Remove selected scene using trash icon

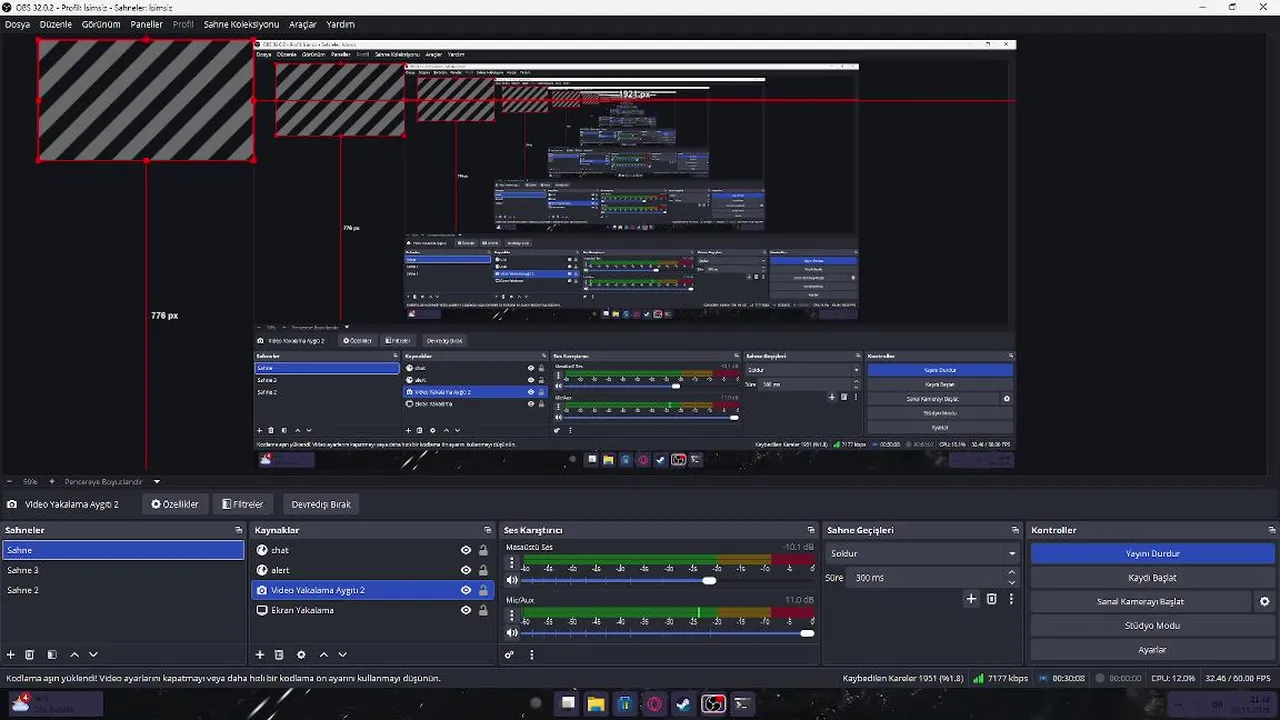[x=30, y=655]
